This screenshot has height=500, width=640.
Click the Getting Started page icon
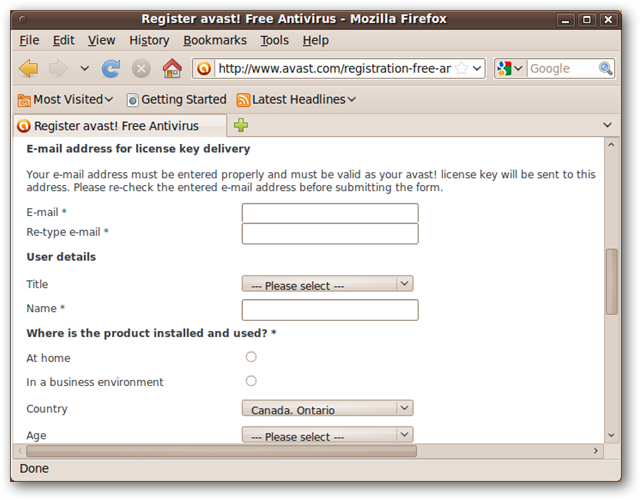pyautogui.click(x=132, y=100)
